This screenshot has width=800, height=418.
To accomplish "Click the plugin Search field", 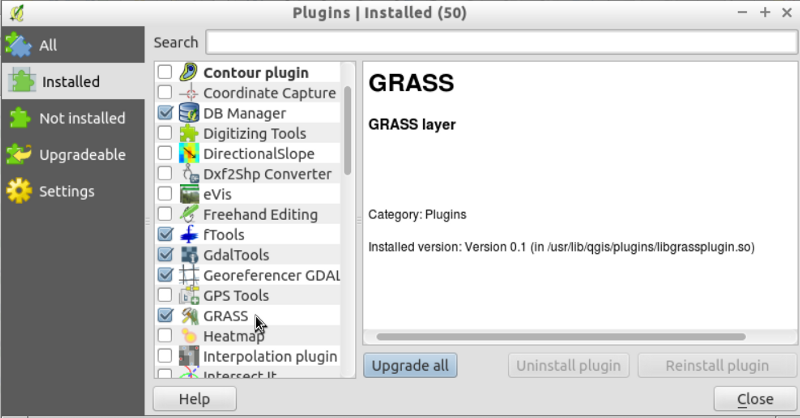I will (x=501, y=42).
